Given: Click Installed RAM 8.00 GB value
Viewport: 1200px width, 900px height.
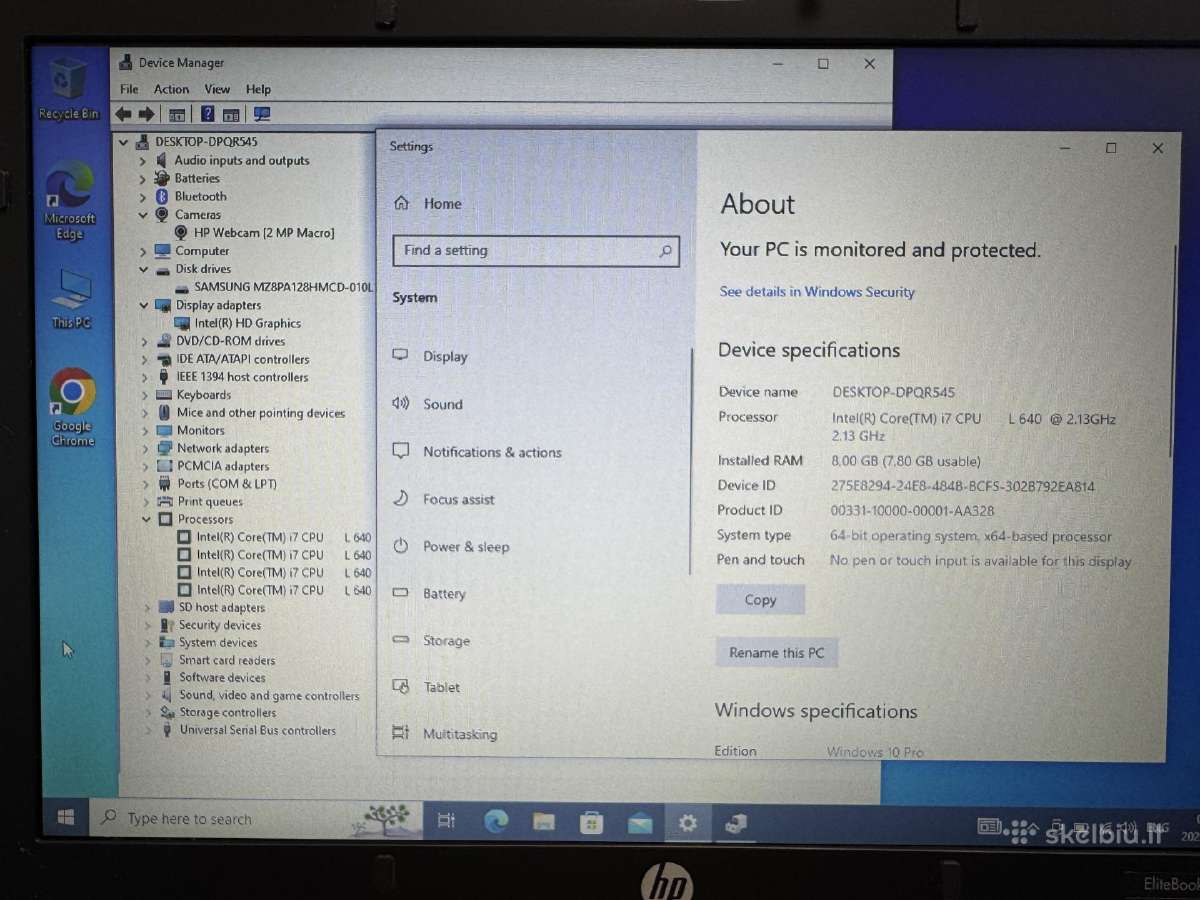Looking at the screenshot, I should [905, 461].
